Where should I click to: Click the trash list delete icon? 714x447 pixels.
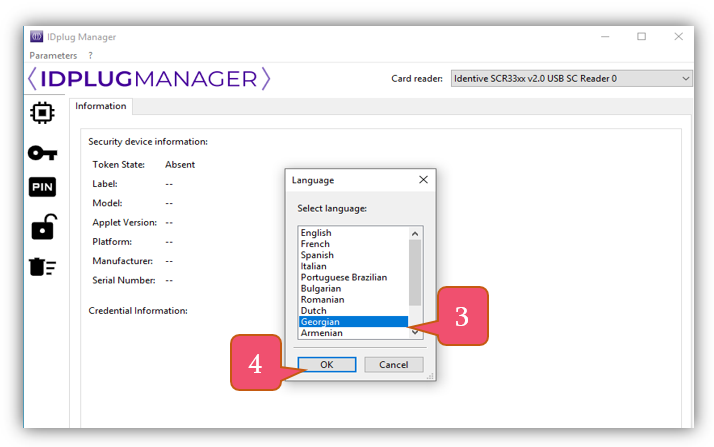[42, 266]
